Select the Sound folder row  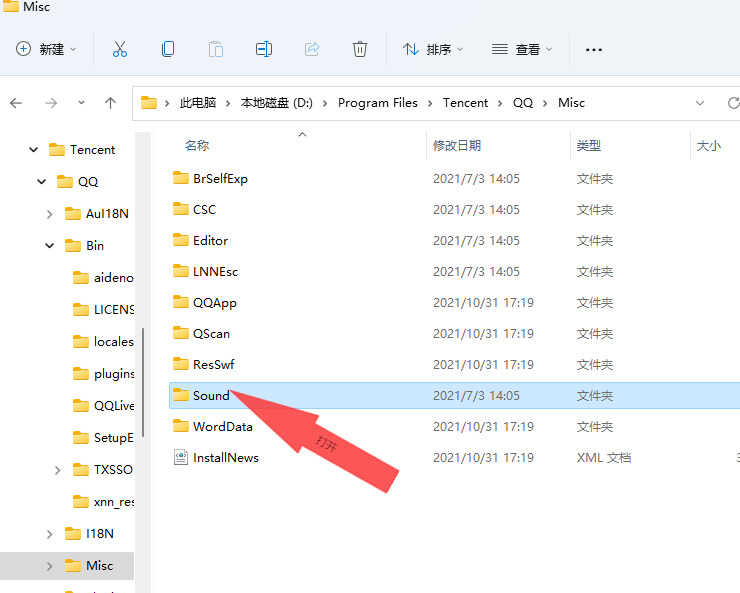point(454,395)
